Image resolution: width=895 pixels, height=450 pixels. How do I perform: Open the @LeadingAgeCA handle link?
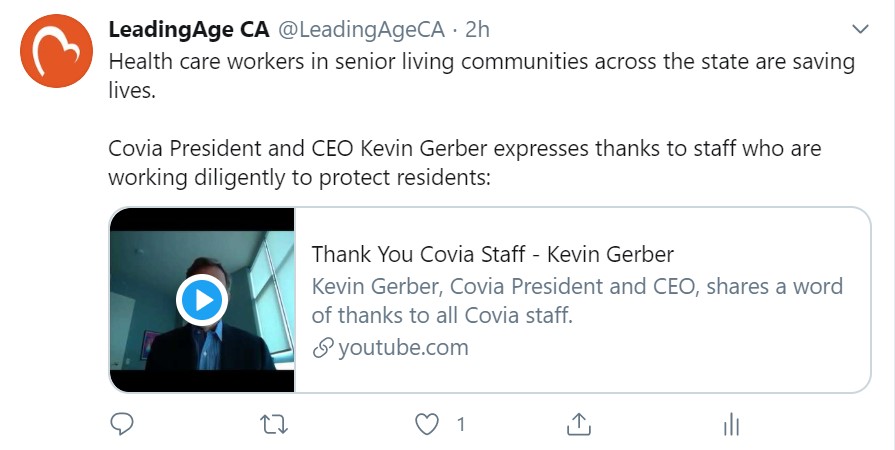(361, 30)
